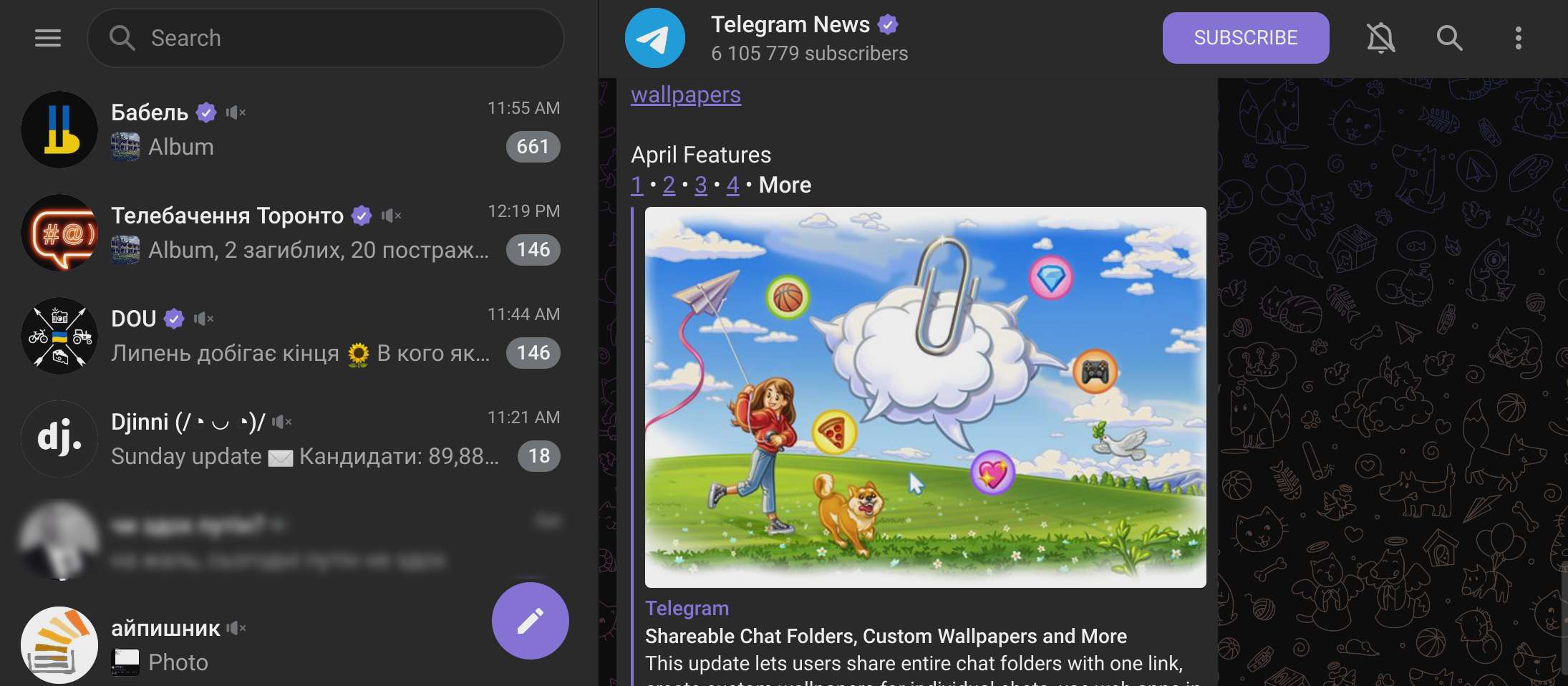The image size is (1568, 686).
Task: Click the Sunday update message preview
Action: click(305, 456)
